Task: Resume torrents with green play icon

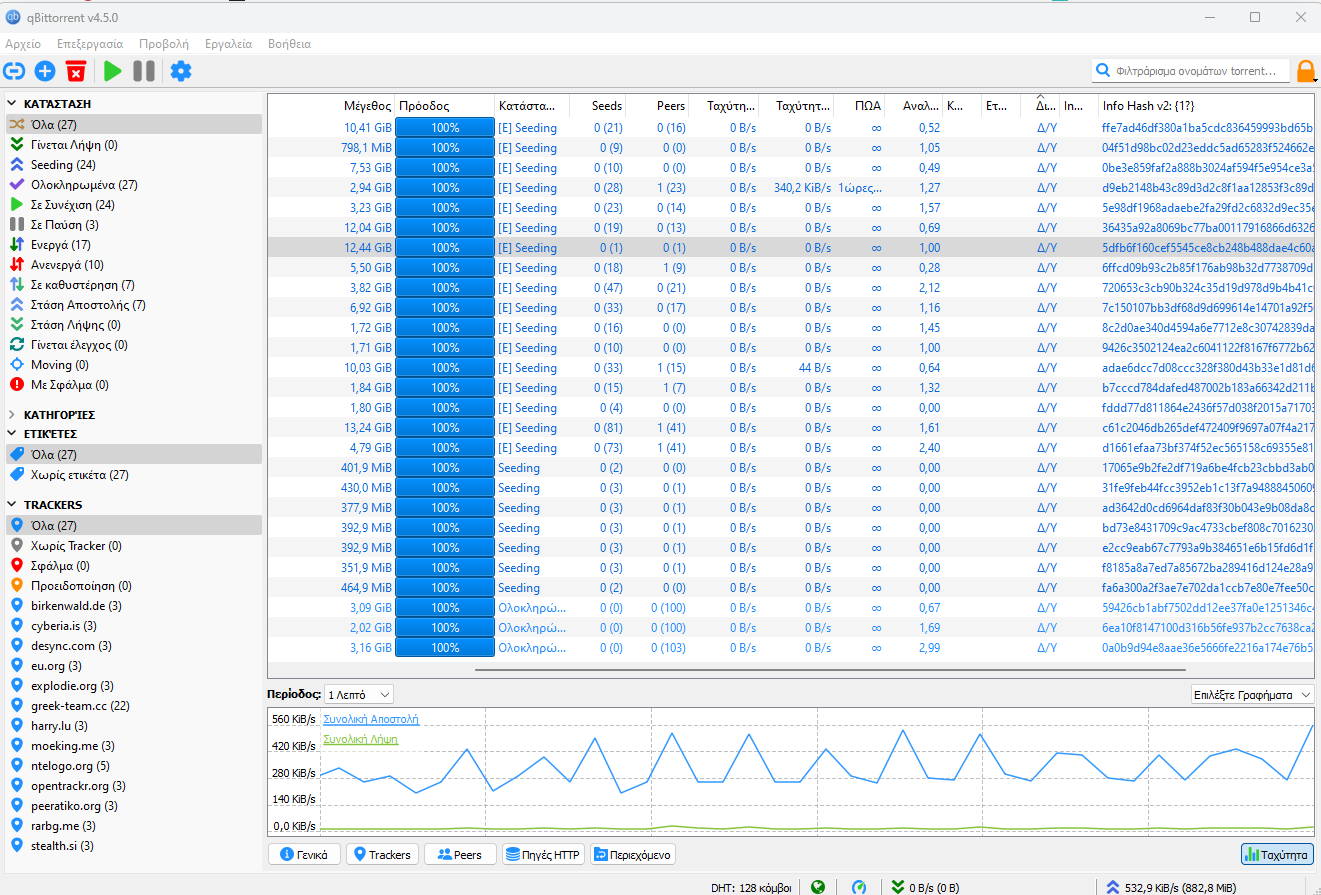Action: (x=113, y=71)
